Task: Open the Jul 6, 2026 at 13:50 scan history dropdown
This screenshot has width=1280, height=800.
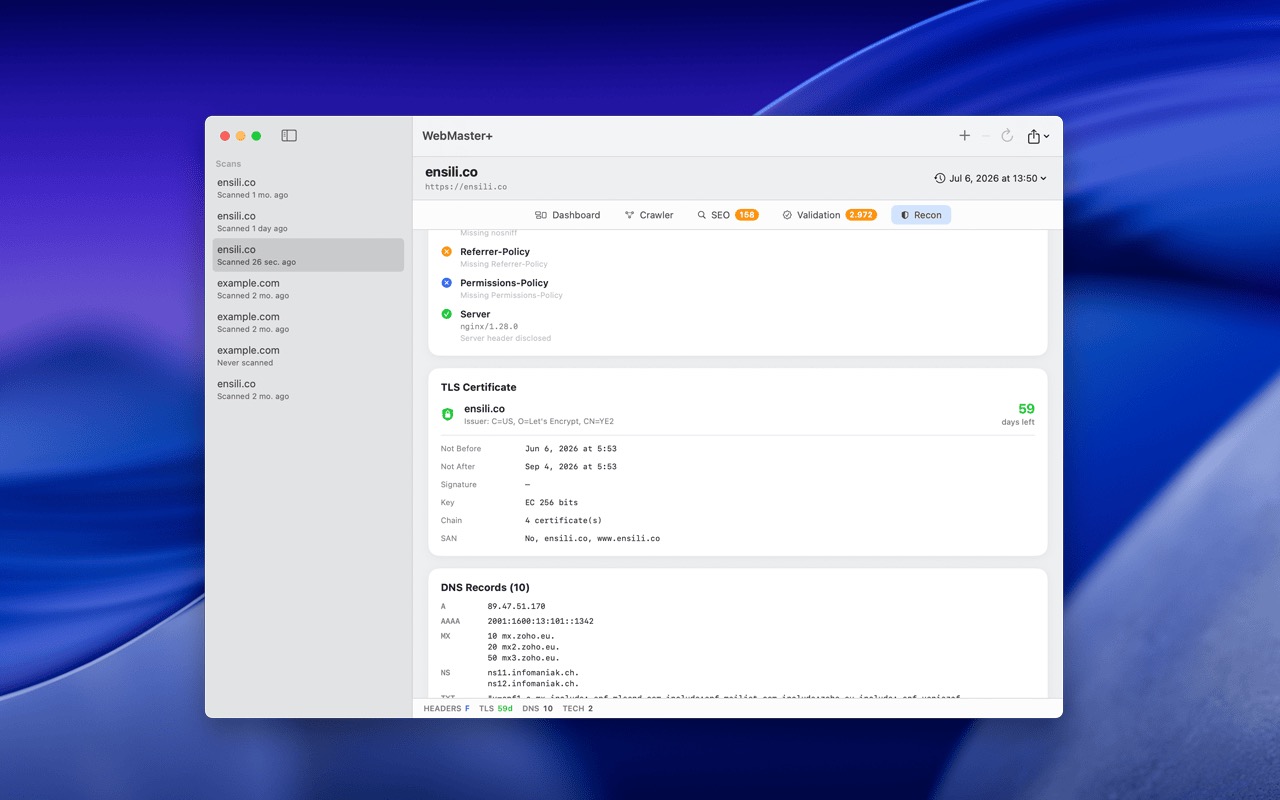Action: pyautogui.click(x=990, y=178)
